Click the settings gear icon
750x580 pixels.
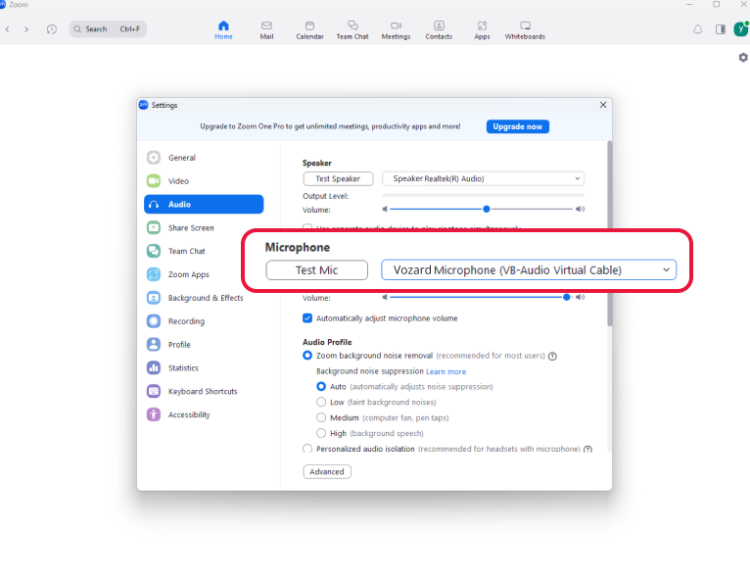[743, 57]
